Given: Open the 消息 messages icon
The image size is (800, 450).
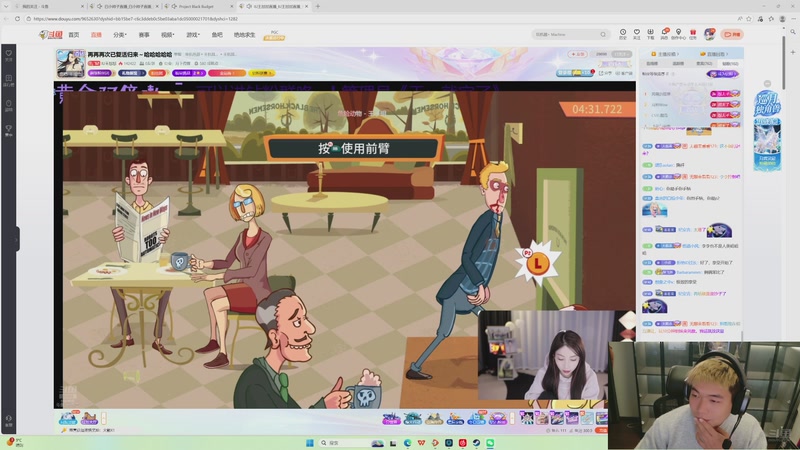Looking at the screenshot, I should [664, 34].
